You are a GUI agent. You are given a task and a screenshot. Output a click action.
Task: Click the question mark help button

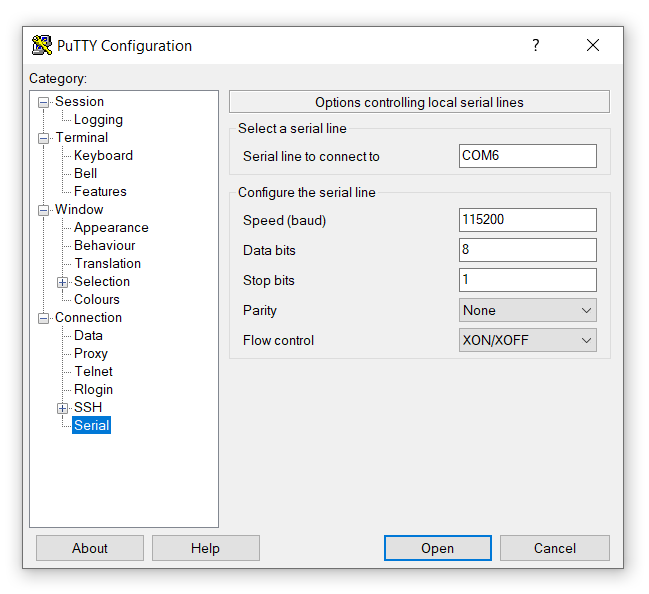point(536,45)
